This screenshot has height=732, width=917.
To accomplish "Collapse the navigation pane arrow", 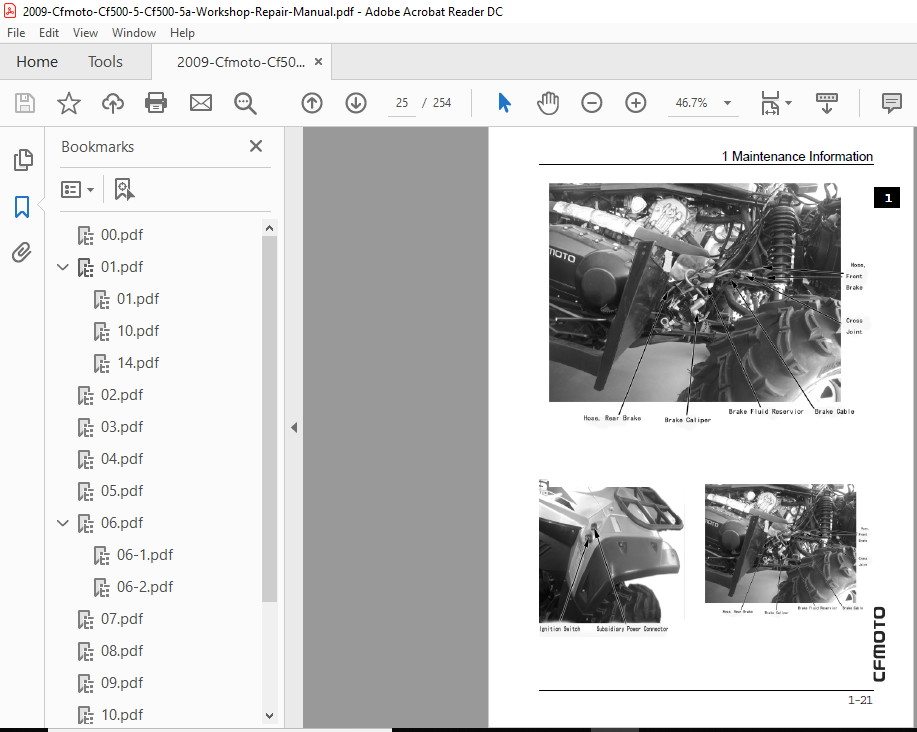I will tap(294, 427).
